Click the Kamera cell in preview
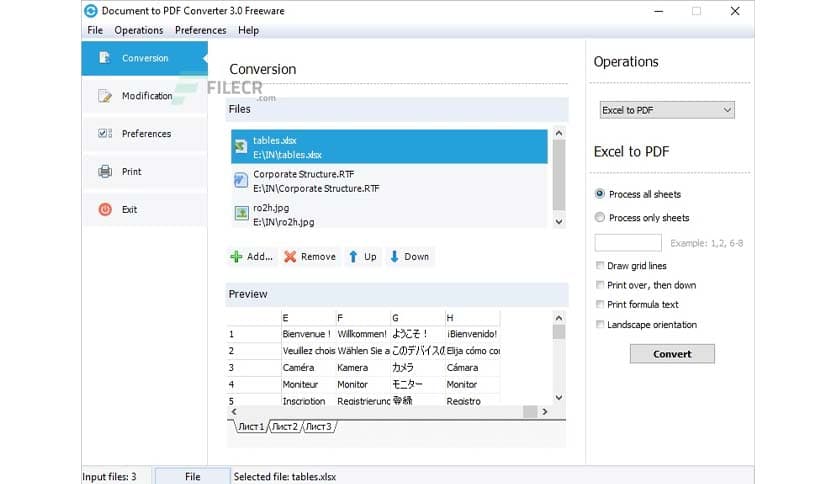836x484 pixels. [363, 368]
